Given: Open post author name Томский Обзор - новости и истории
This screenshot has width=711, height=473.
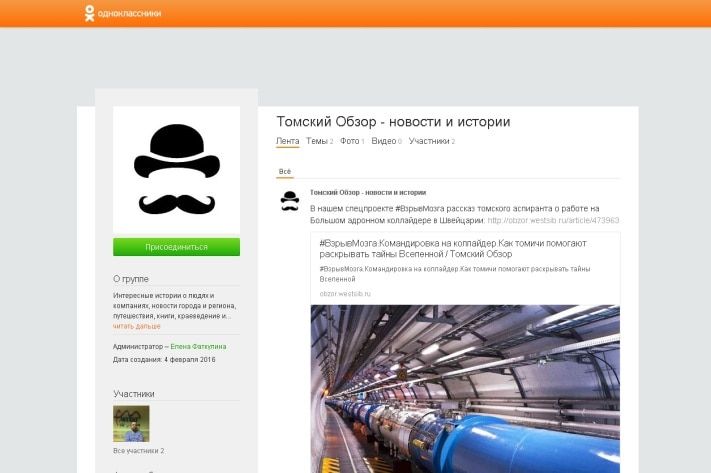Looking at the screenshot, I should pos(368,192).
